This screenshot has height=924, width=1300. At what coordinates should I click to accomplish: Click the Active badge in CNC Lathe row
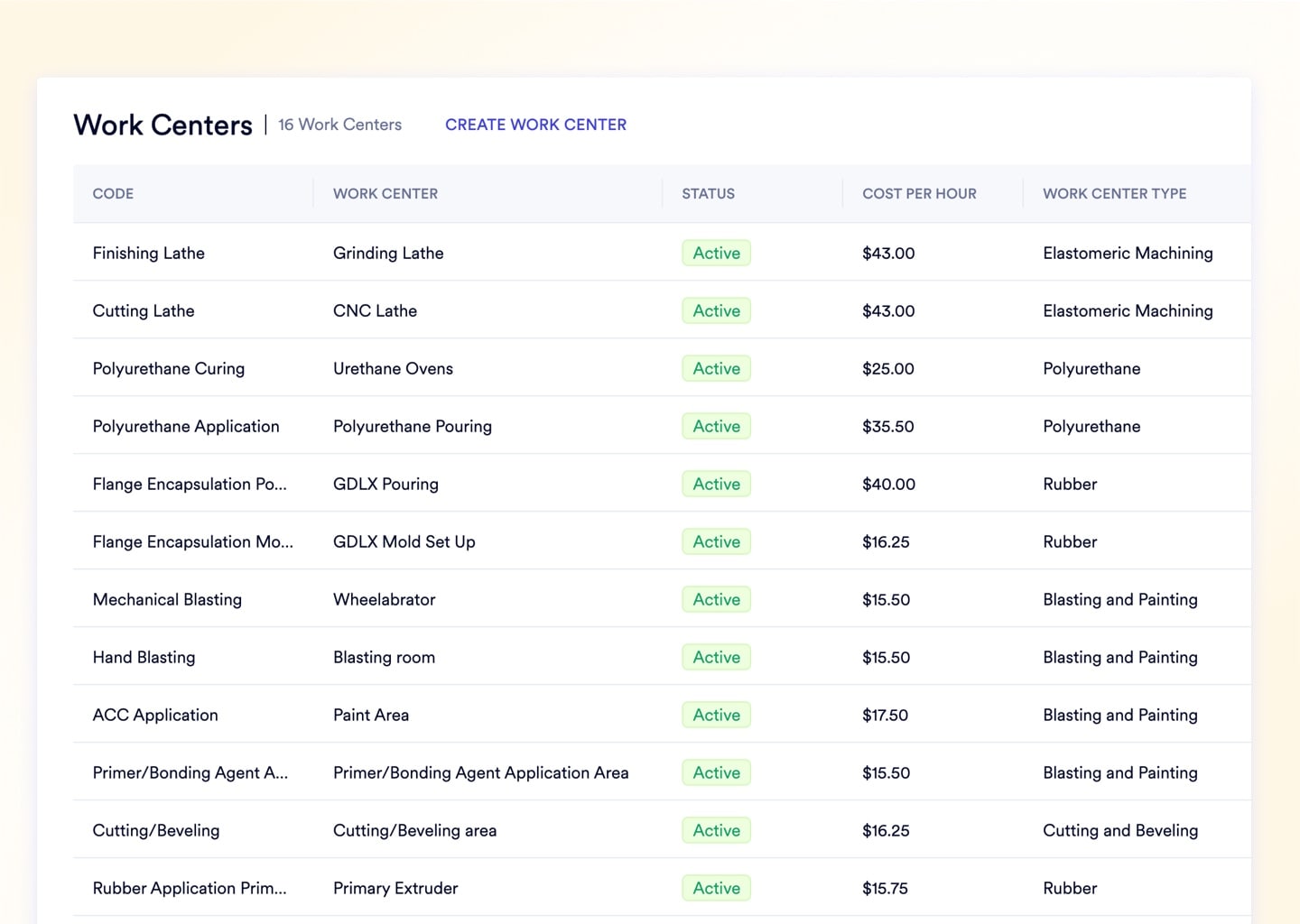tap(716, 310)
